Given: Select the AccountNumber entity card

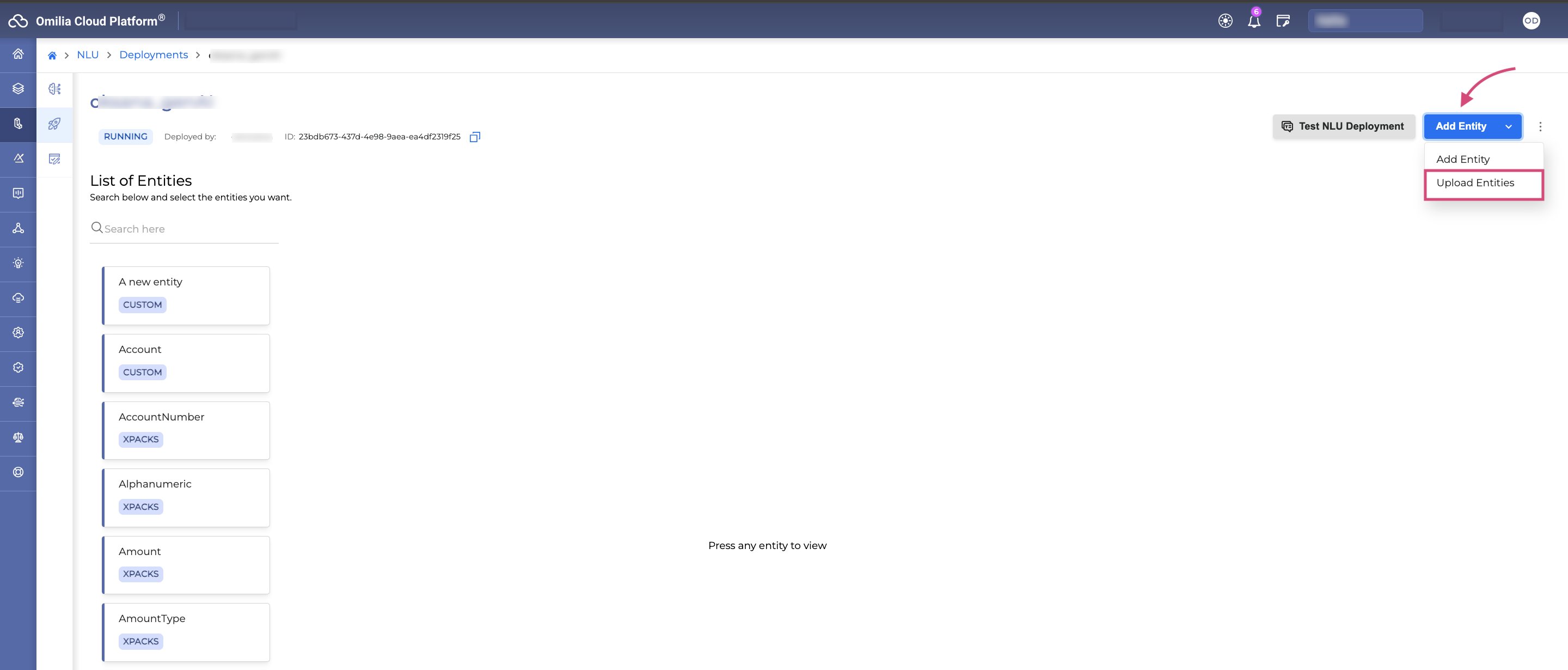Looking at the screenshot, I should pos(186,430).
